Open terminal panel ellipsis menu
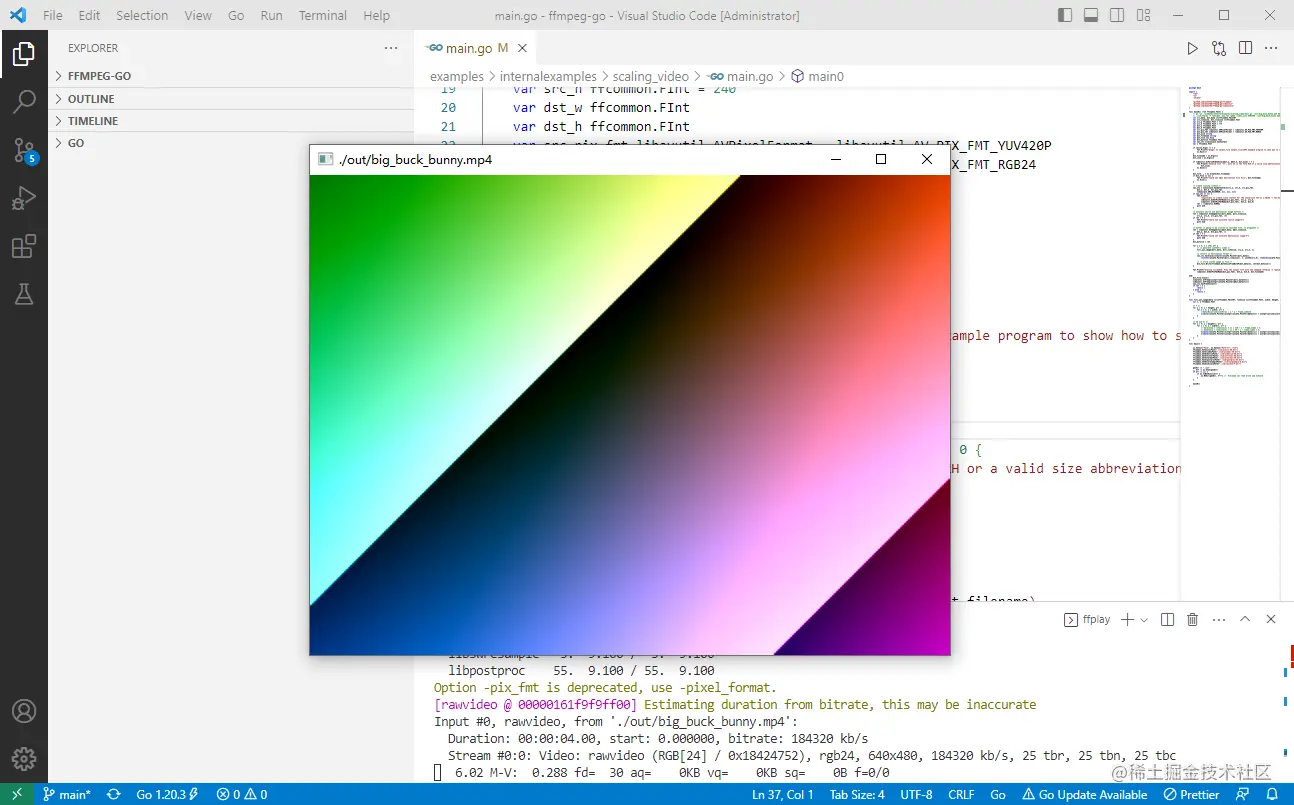 coord(1218,620)
